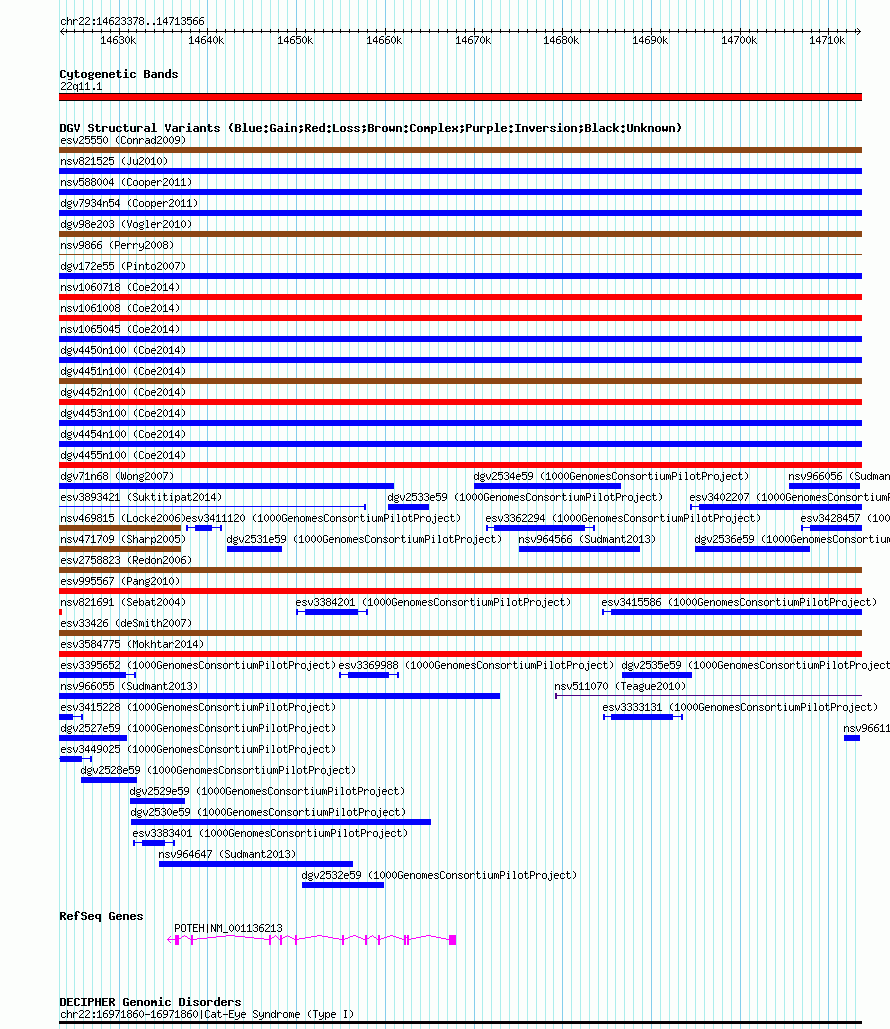
Task: Click the brown bar under dgv4451n100 (Coe2014)
Action: click(x=460, y=381)
